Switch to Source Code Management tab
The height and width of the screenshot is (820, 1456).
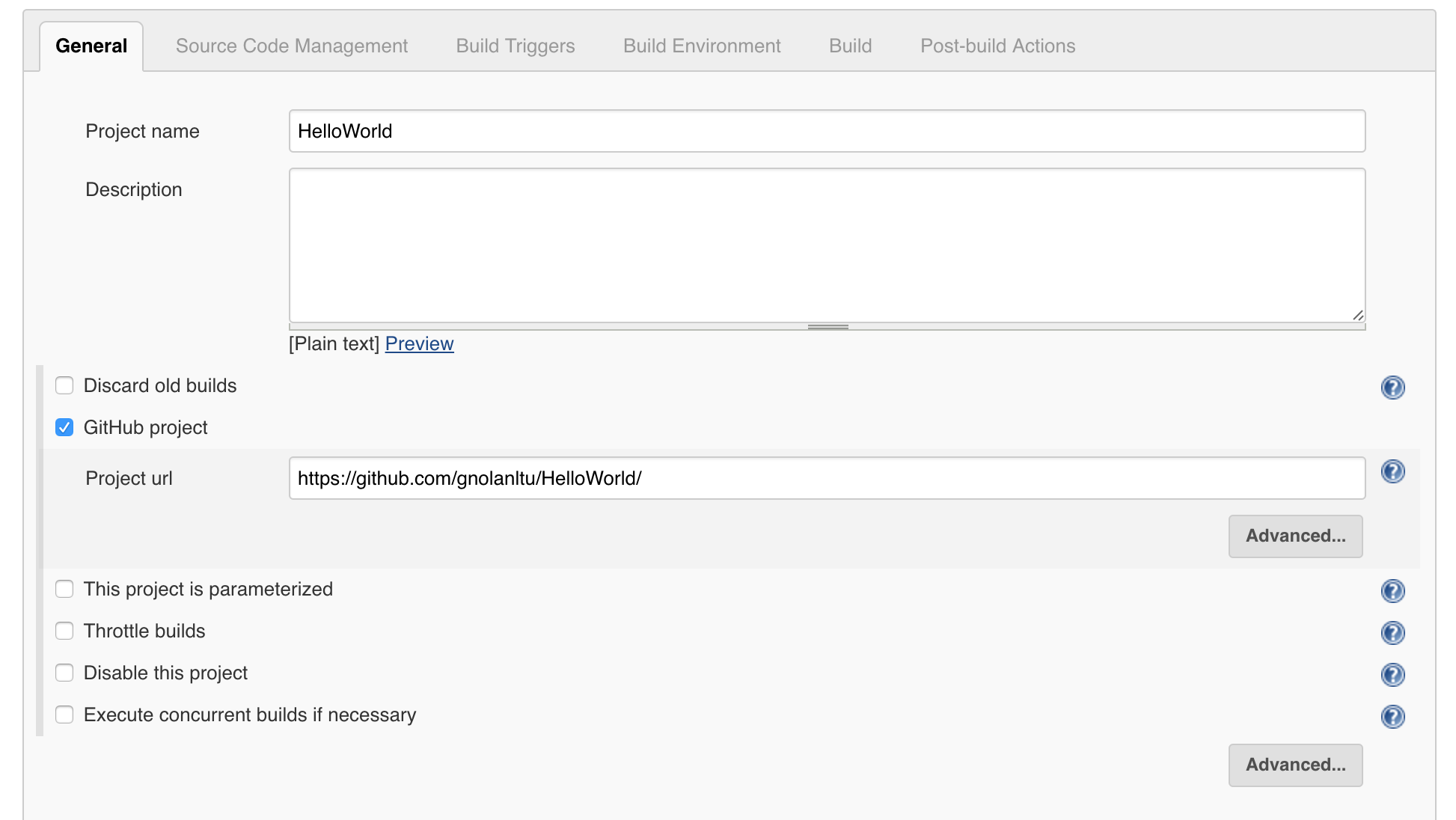point(291,46)
